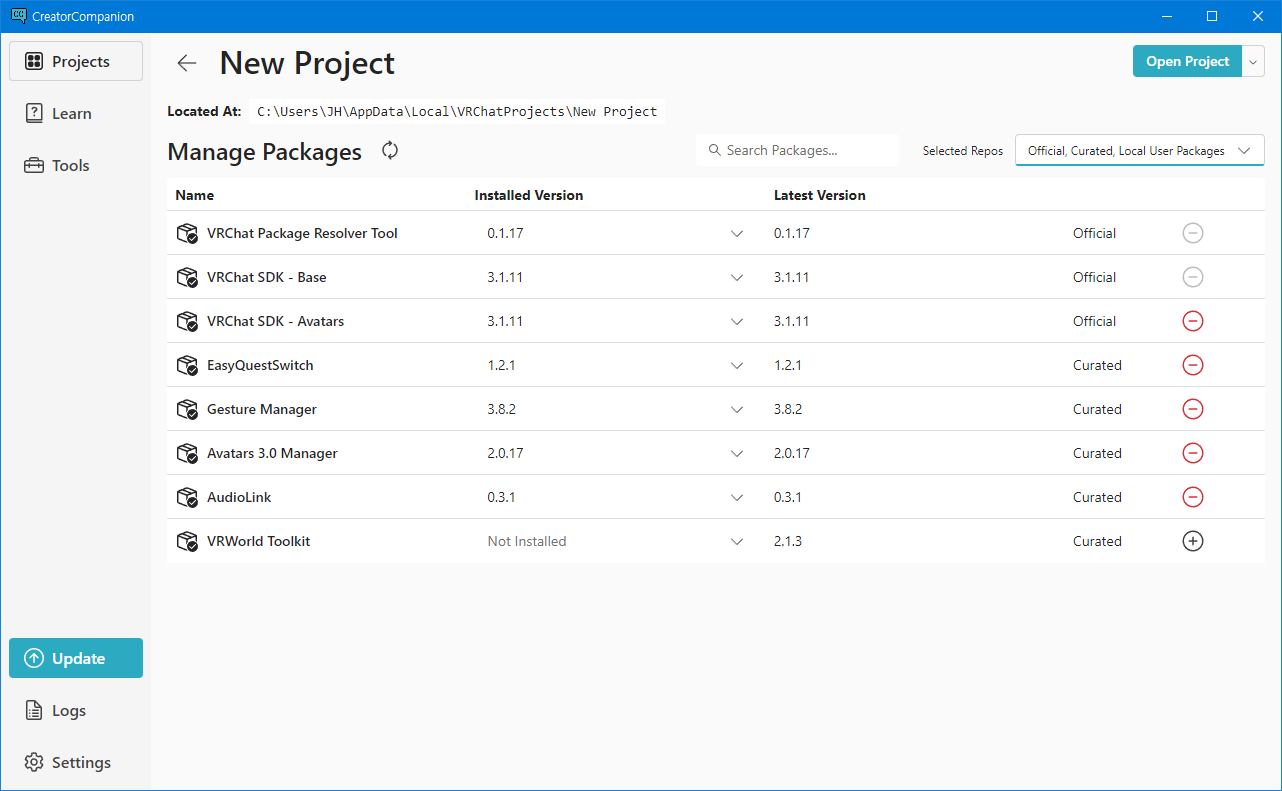Remove the Gesture Manager package
The width and height of the screenshot is (1282, 791).
tap(1192, 409)
